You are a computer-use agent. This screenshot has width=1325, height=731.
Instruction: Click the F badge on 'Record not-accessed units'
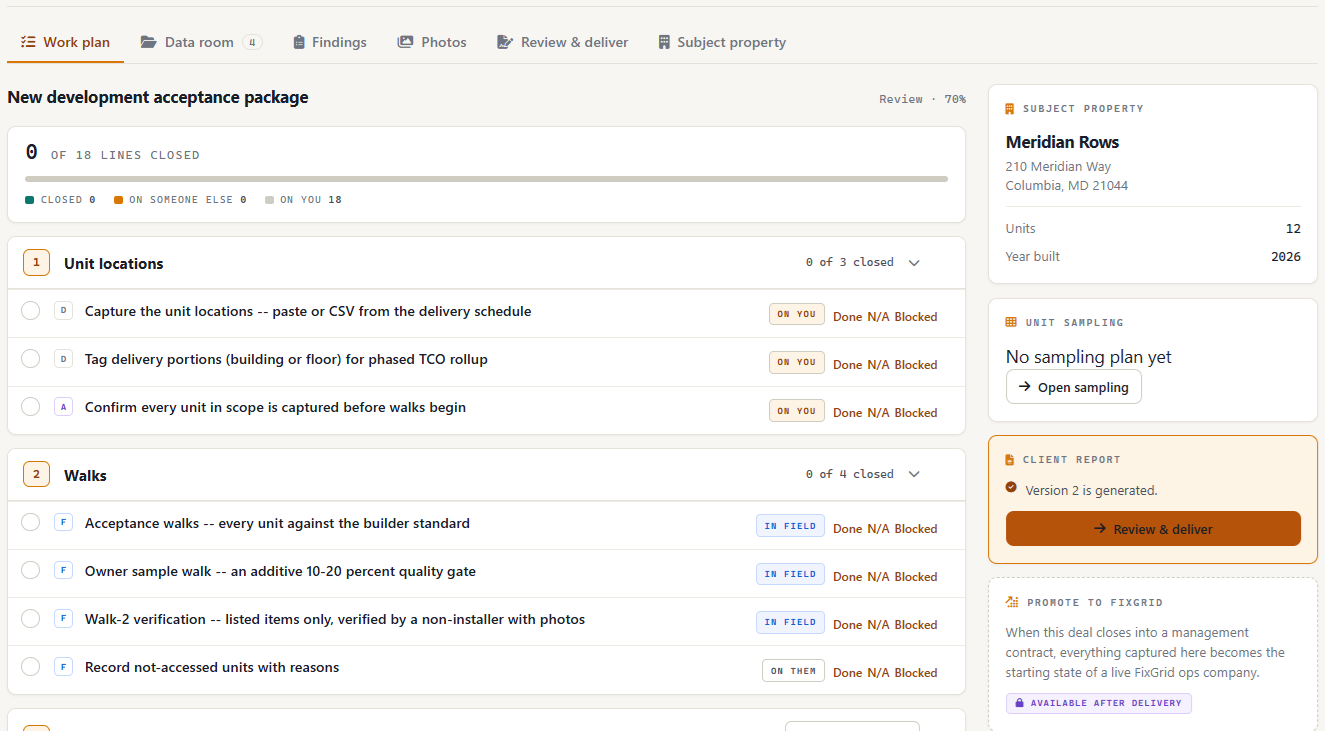[x=63, y=667]
